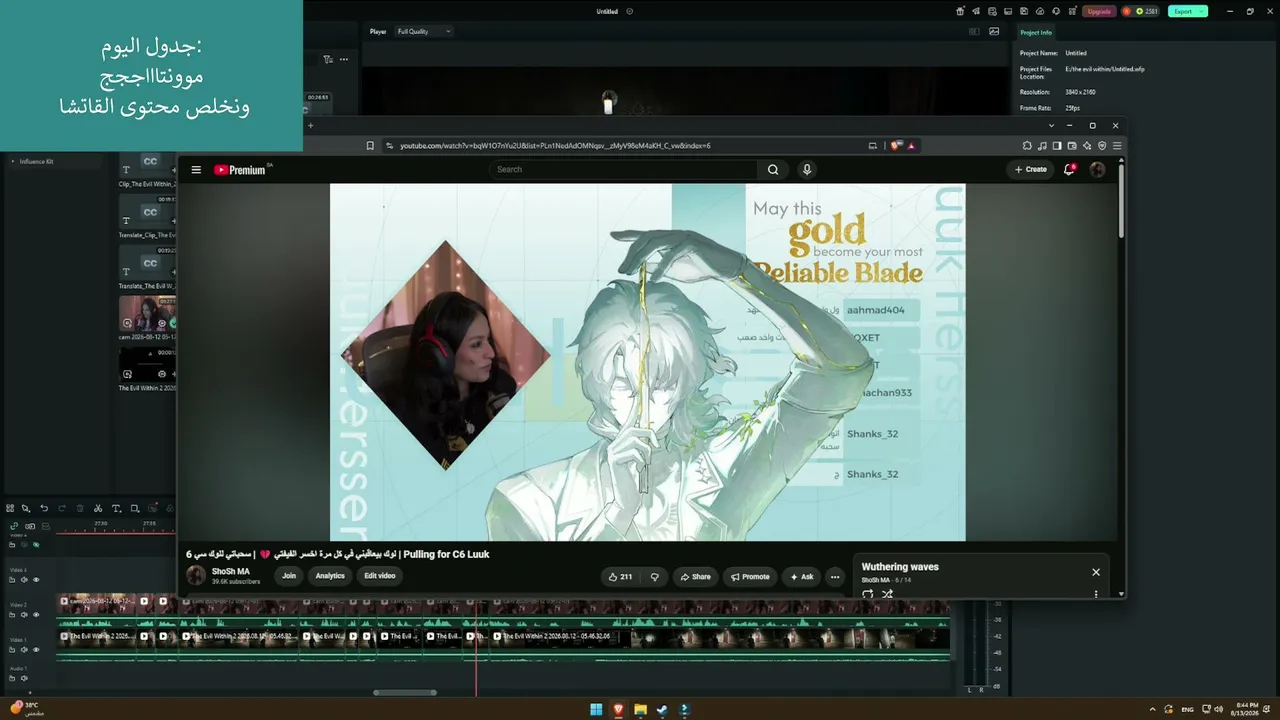The width and height of the screenshot is (1280, 720).
Task: Hide the Video 2 track
Action: tap(36, 615)
